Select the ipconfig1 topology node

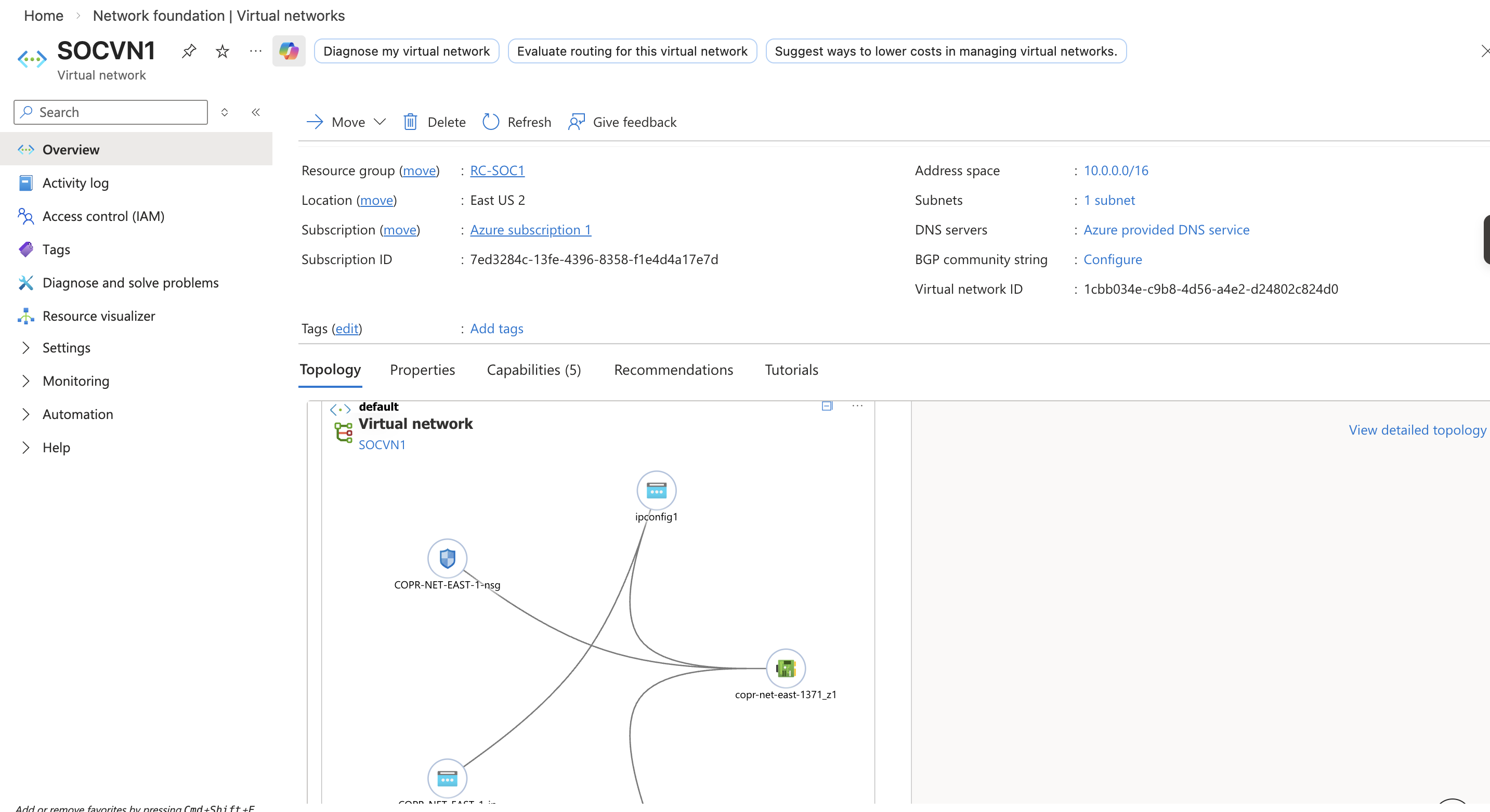coord(656,490)
